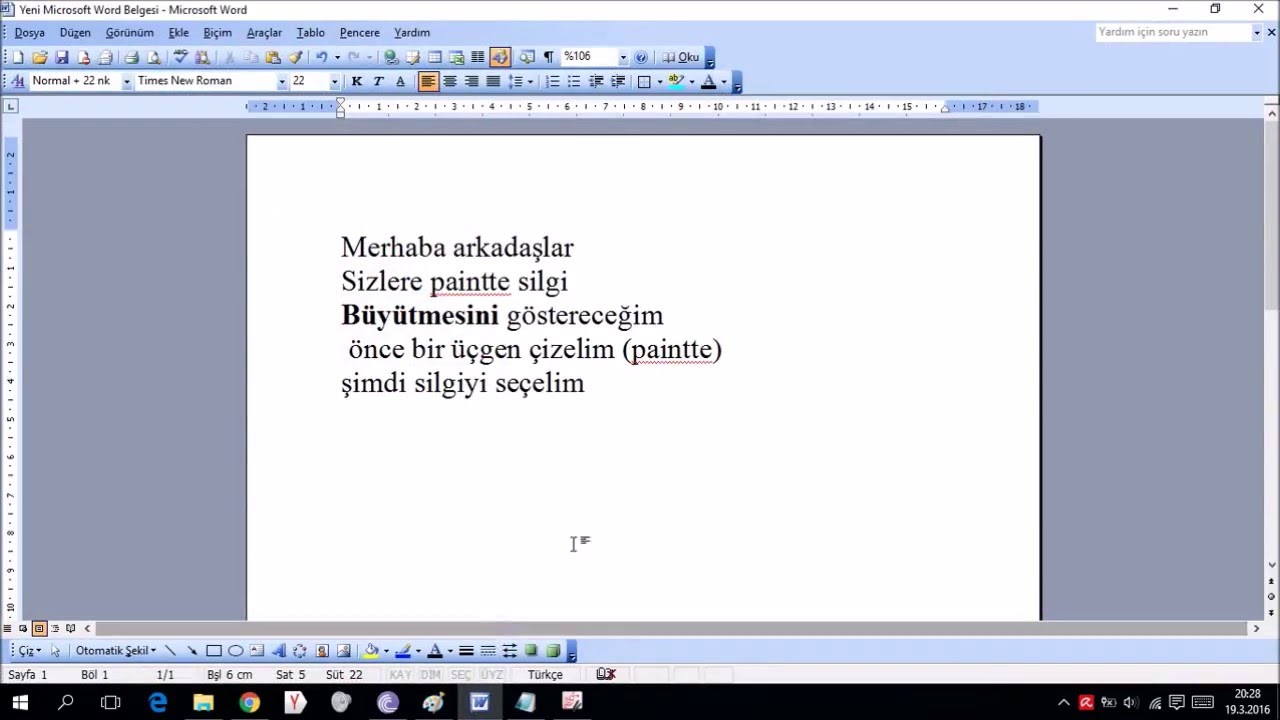
Task: Apply a numbered list
Action: click(553, 81)
